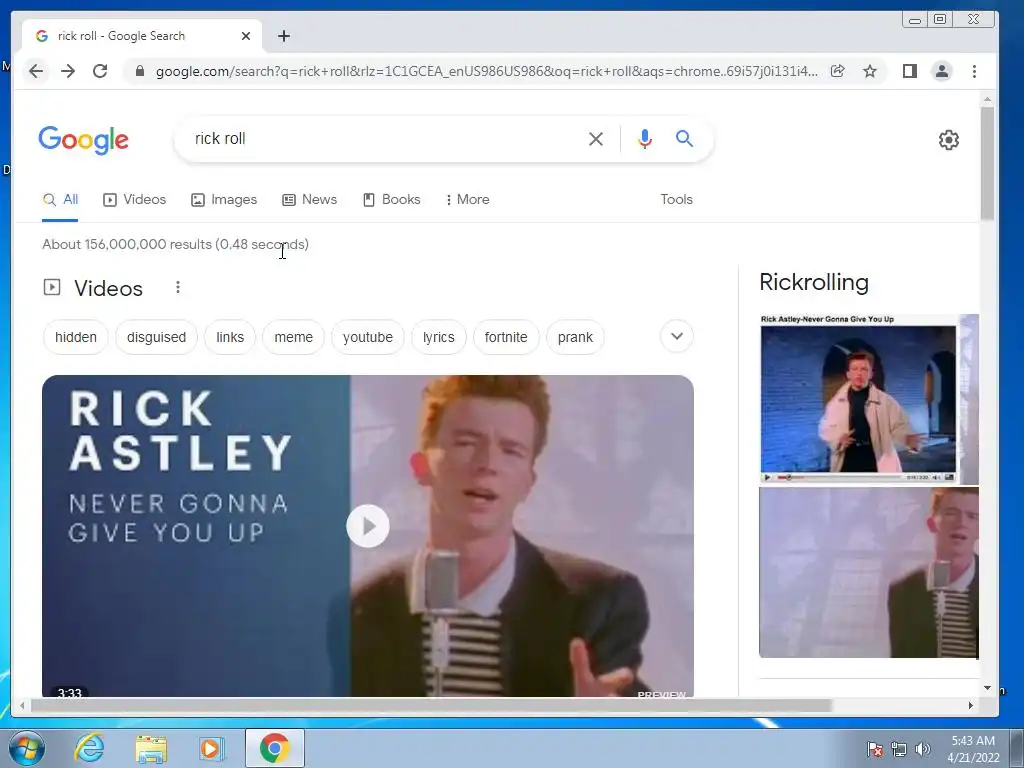Click the horizontal scrollbar thumb
This screenshot has width=1024, height=768.
(431, 705)
